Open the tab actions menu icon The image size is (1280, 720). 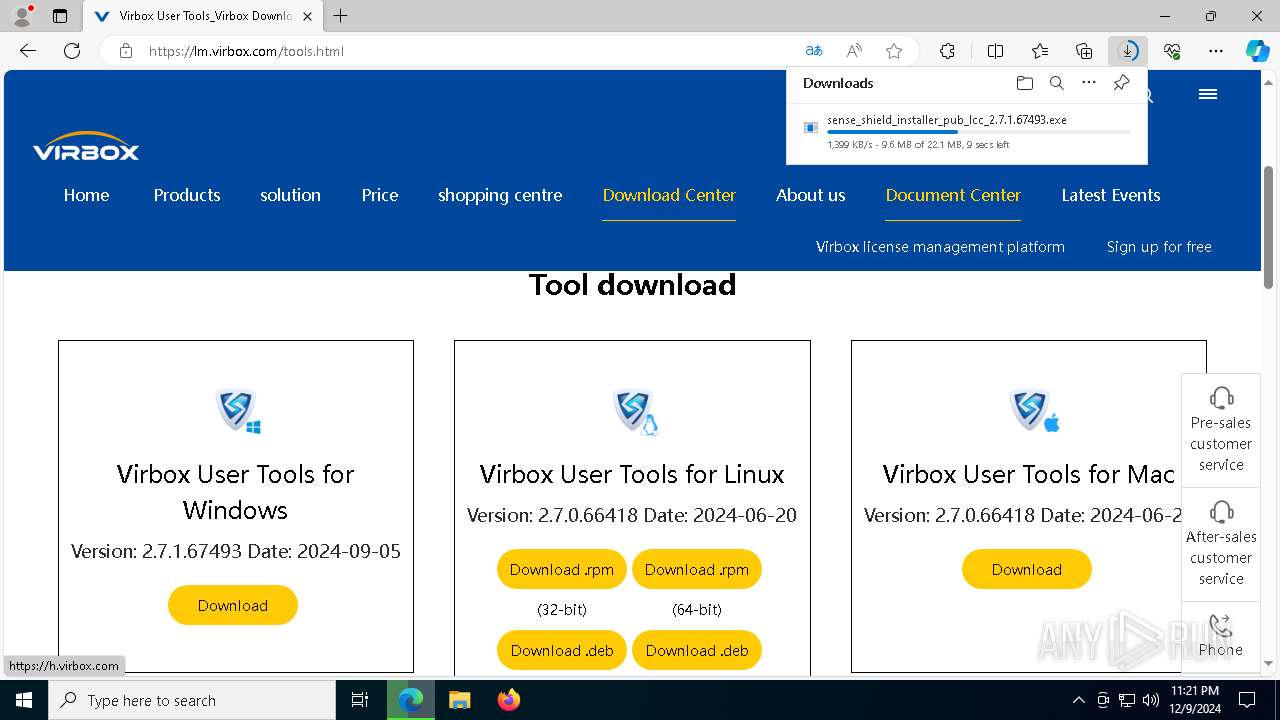pos(60,16)
